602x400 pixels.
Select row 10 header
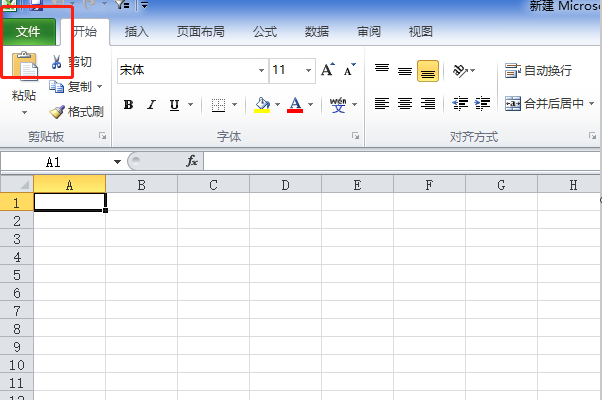coord(17,365)
